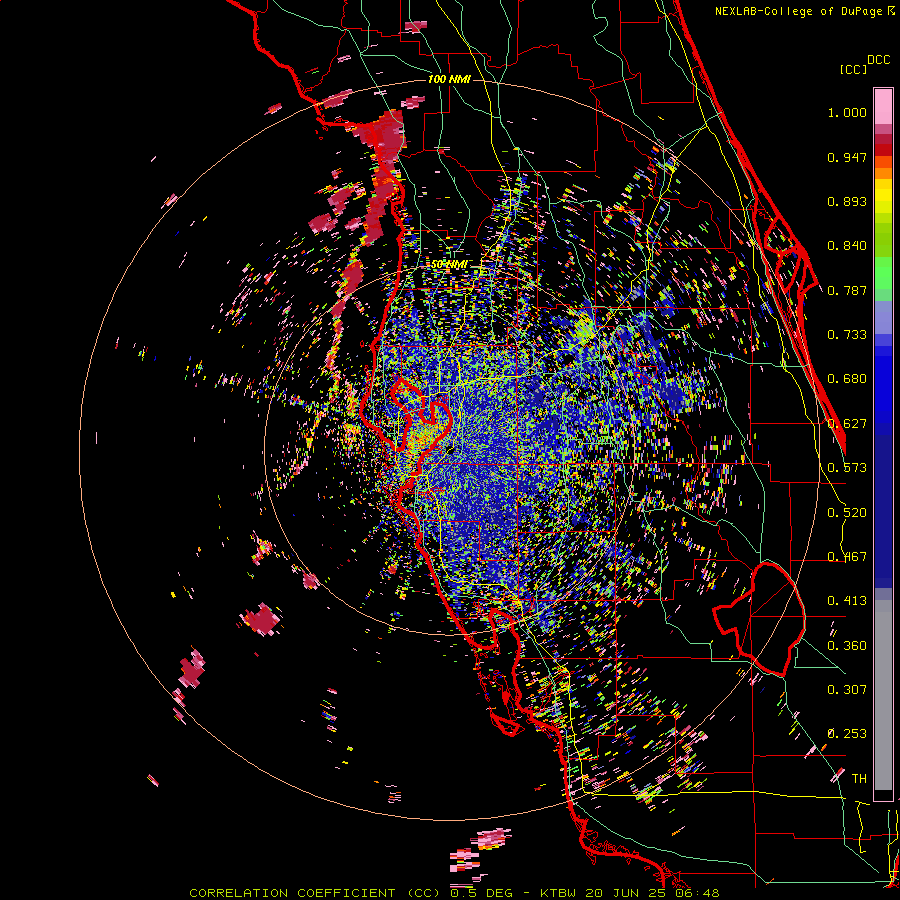
Task: Click the DCC legend title
Action: (879, 60)
